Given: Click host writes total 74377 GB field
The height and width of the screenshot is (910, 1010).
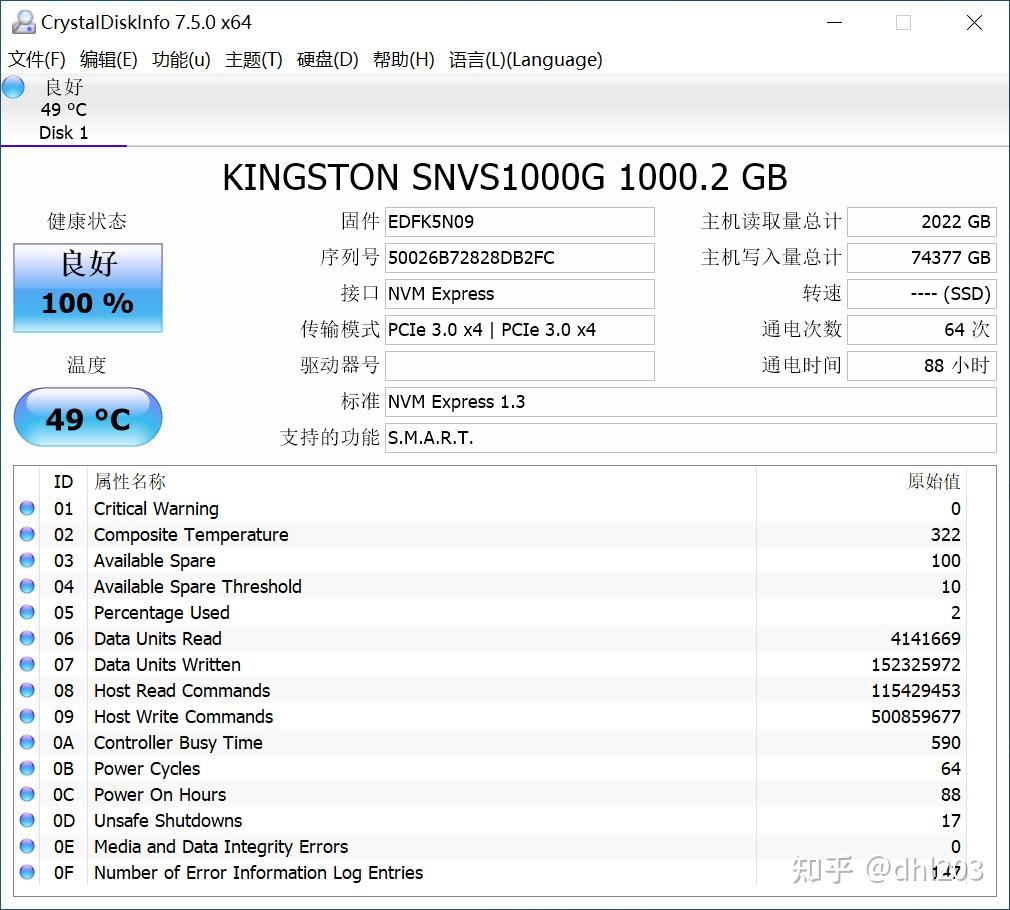Looking at the screenshot, I should pos(922,258).
